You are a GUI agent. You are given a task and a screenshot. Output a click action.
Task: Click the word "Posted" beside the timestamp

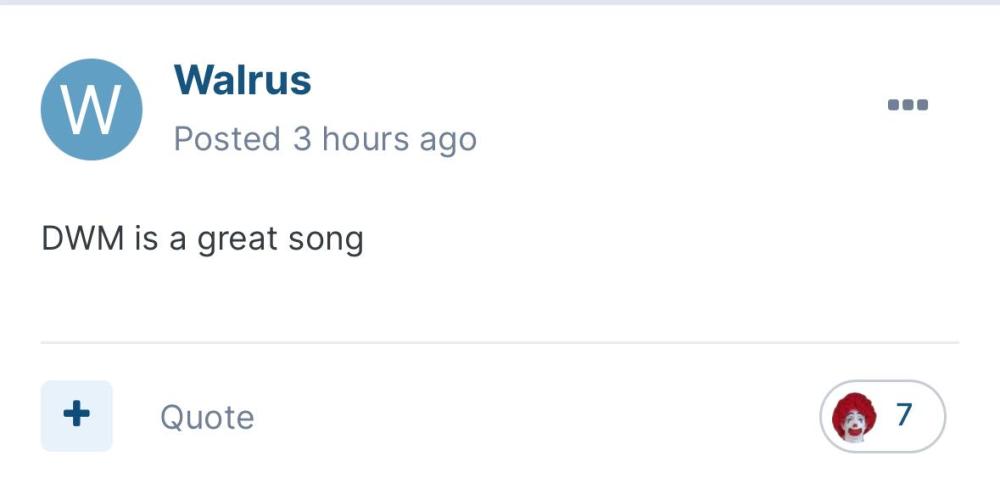point(227,139)
